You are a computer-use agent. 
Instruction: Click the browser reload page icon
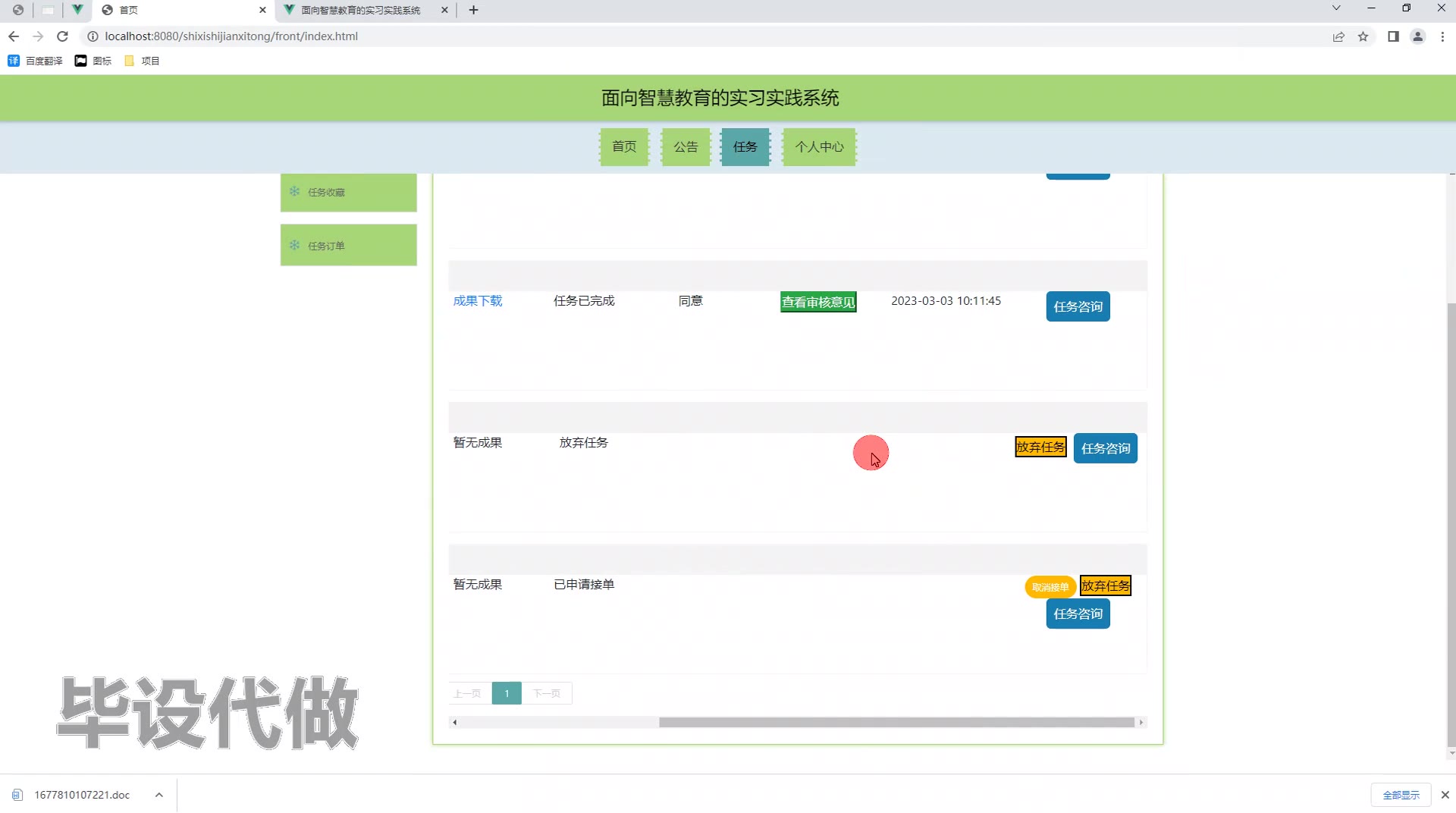pos(63,36)
